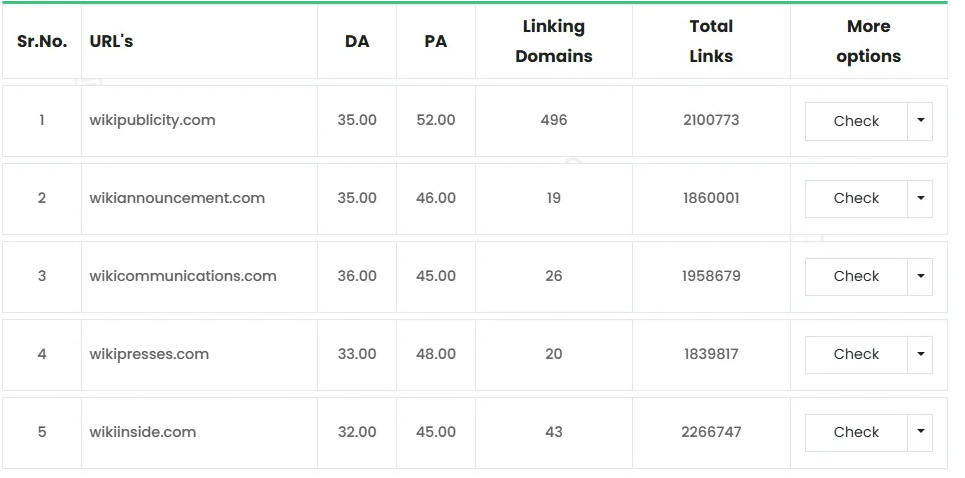Click the Total Links column header

point(711,41)
